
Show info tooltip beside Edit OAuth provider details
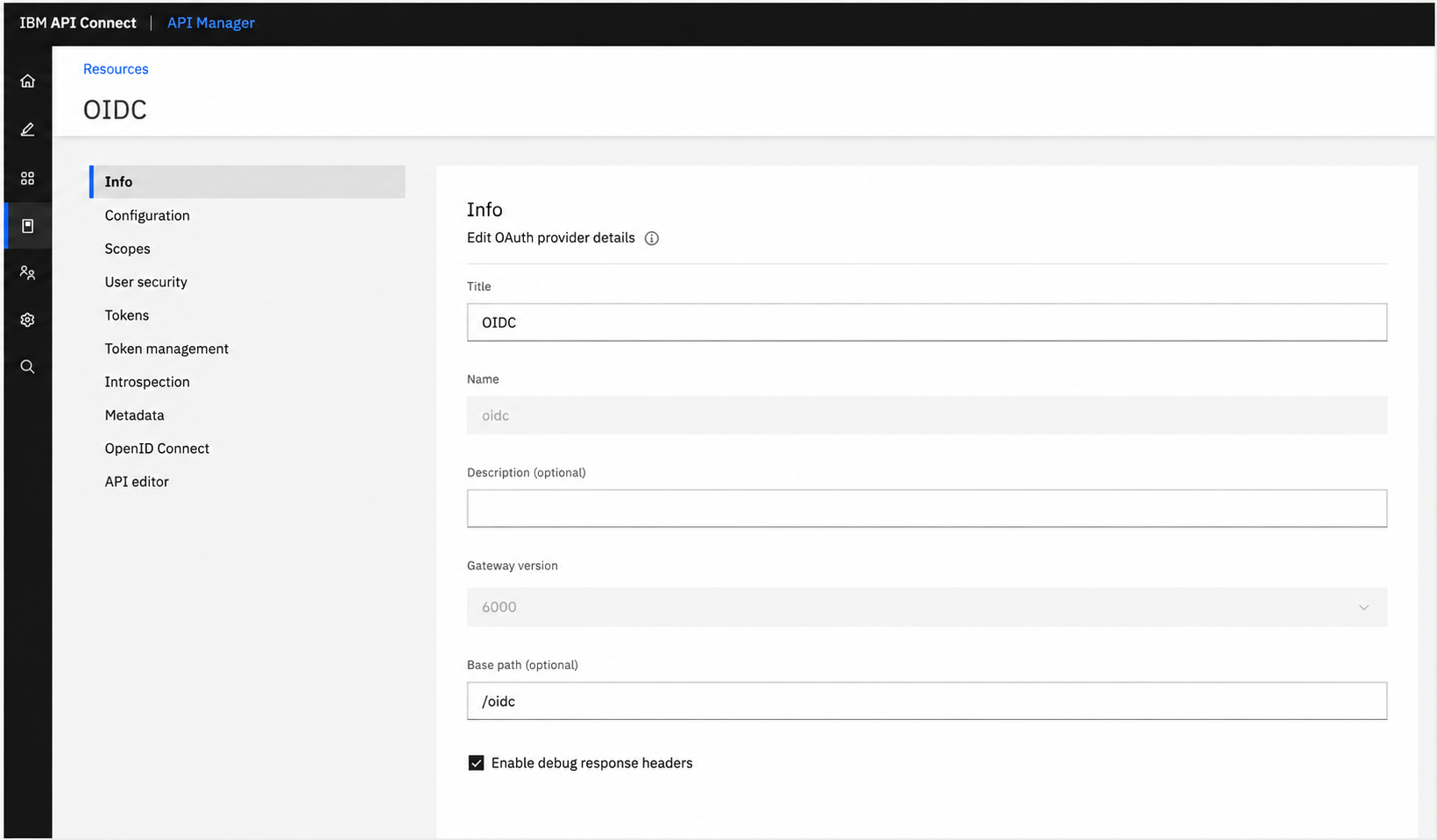point(652,238)
